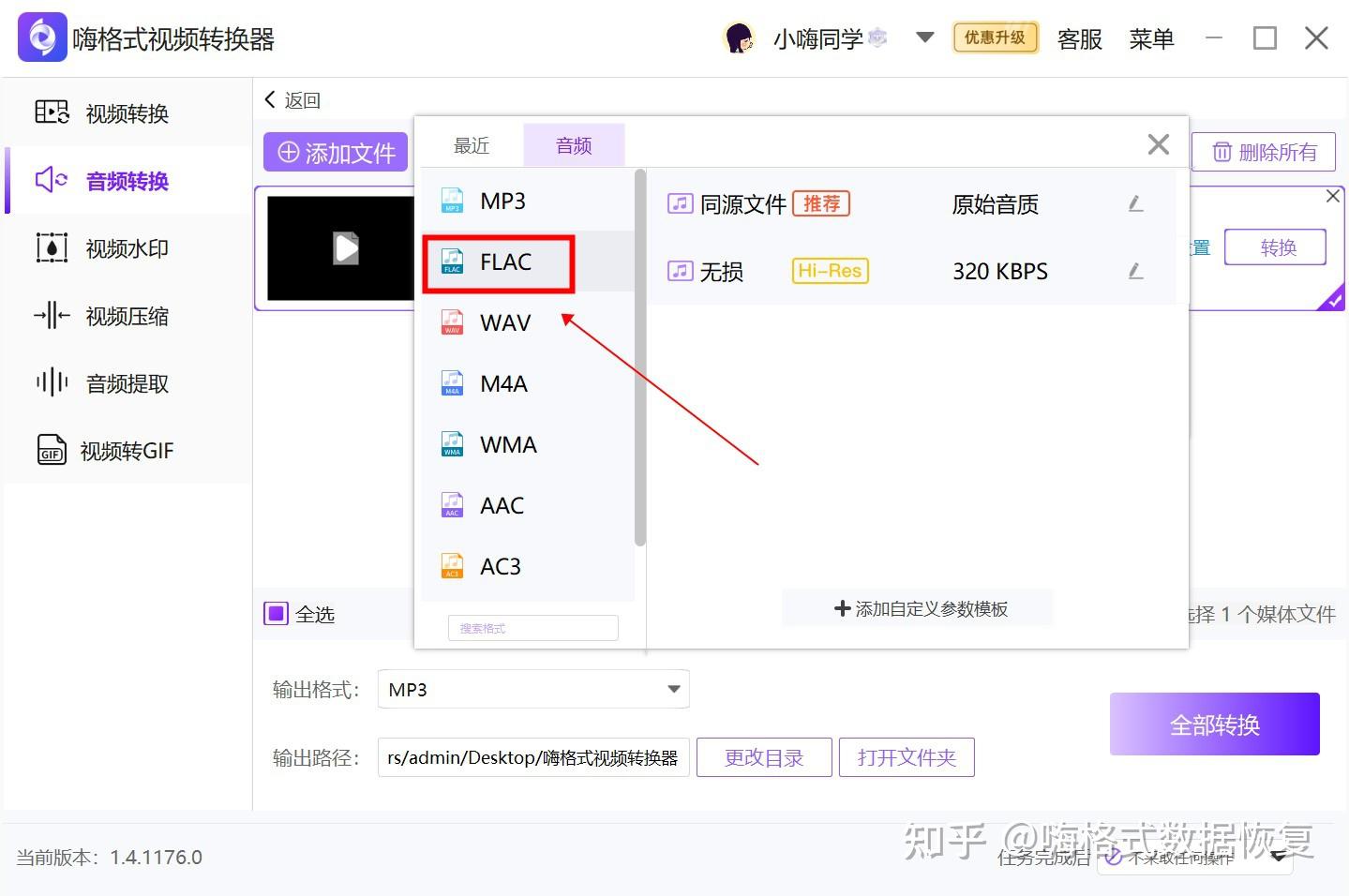
Task: Select the FLAC format icon
Action: (x=452, y=262)
